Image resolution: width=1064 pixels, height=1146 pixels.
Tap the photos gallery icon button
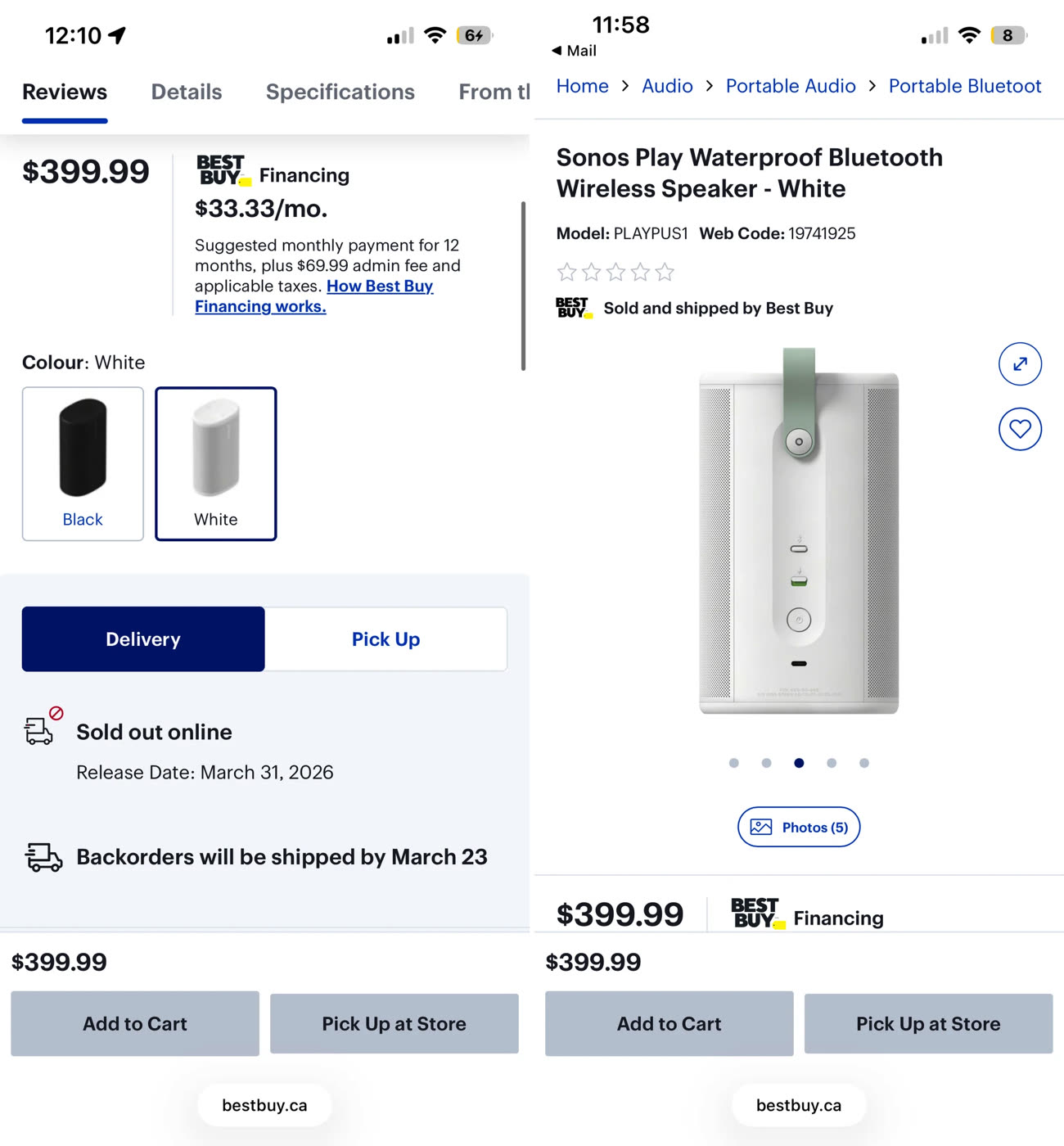coord(799,827)
